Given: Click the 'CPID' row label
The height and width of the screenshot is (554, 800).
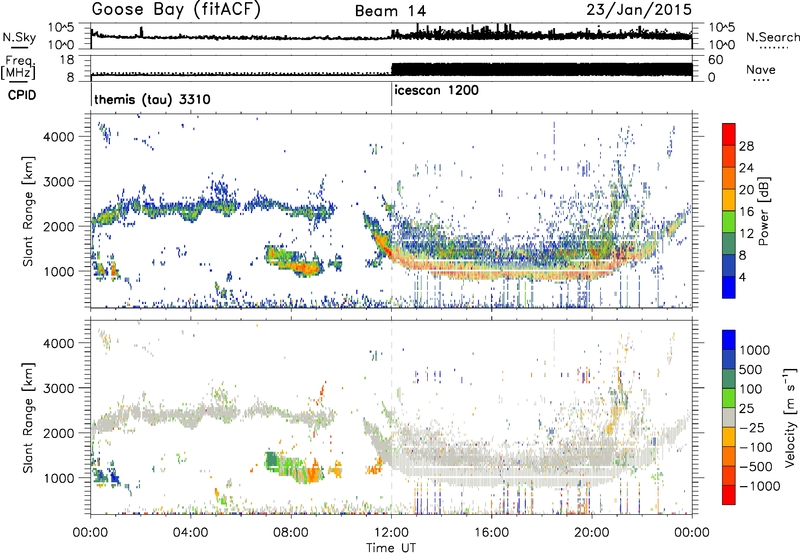Looking at the screenshot, I should click(22, 95).
